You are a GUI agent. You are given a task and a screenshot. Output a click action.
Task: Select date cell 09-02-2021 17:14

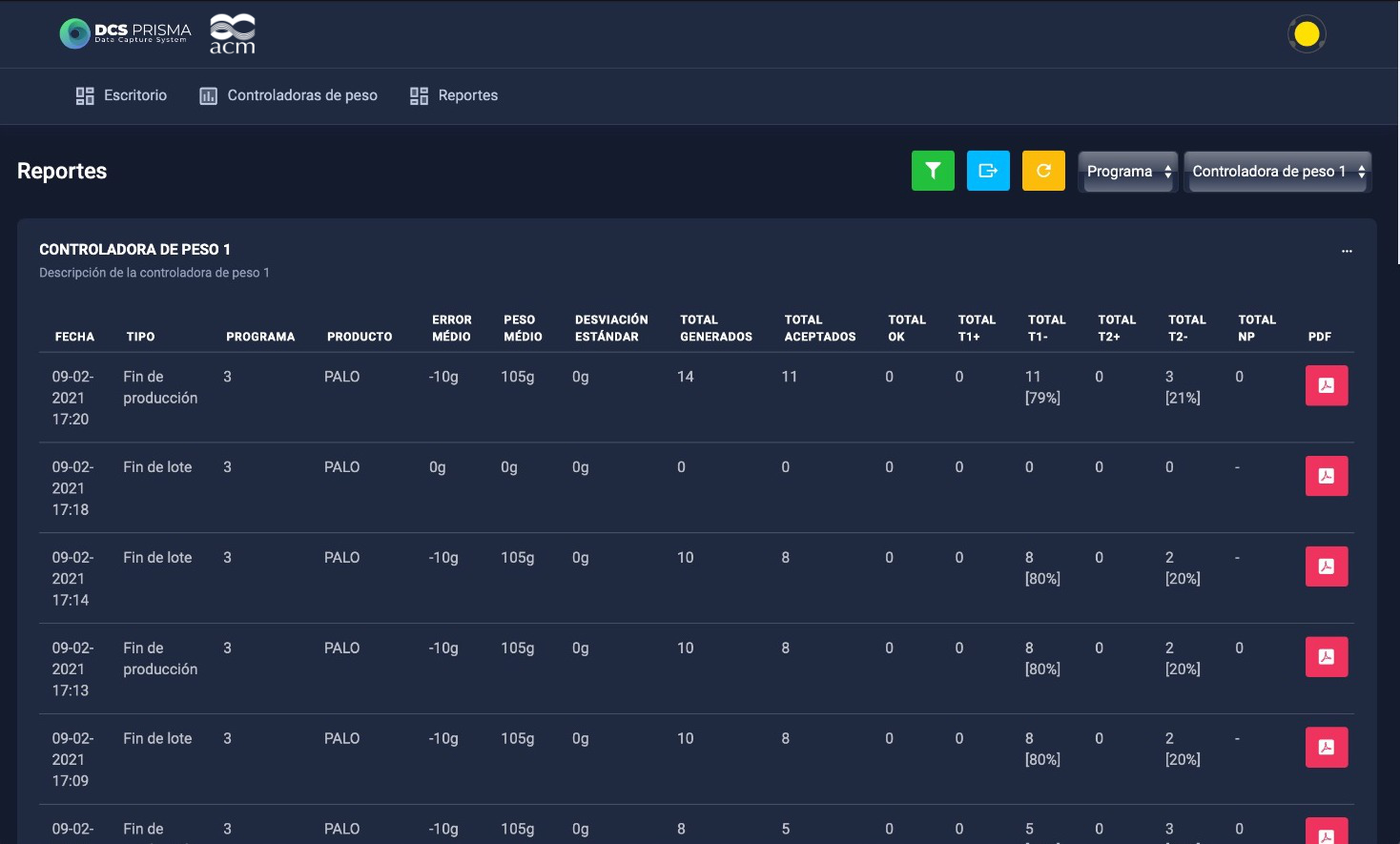[72, 579]
